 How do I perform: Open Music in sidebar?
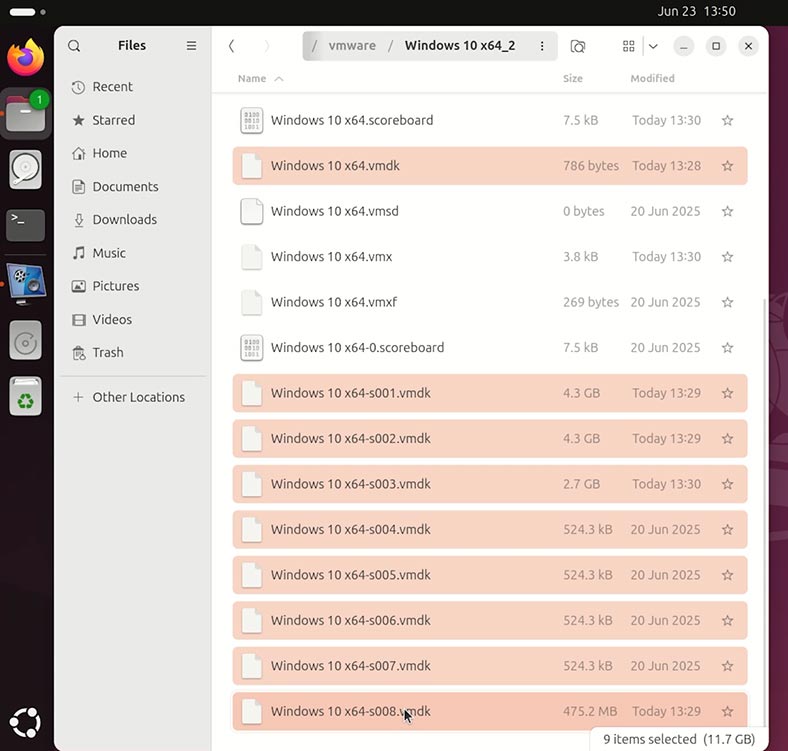click(132, 253)
